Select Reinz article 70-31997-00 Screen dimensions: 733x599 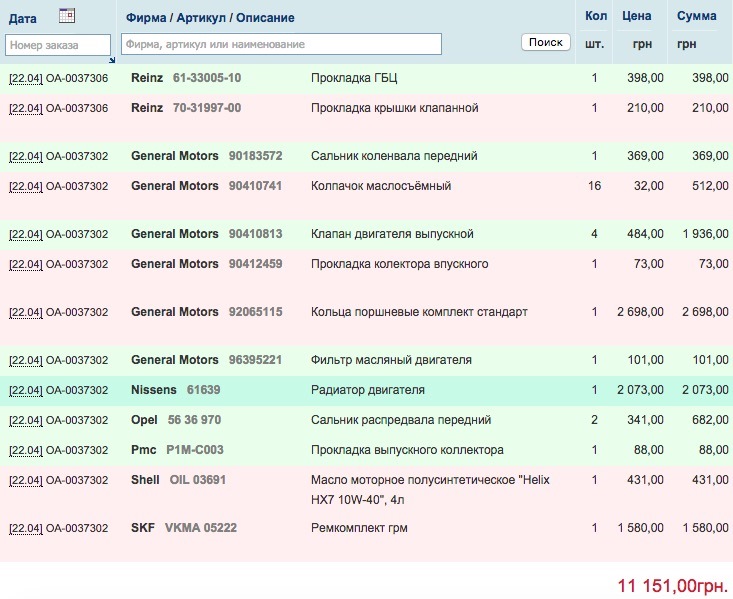coord(207,108)
